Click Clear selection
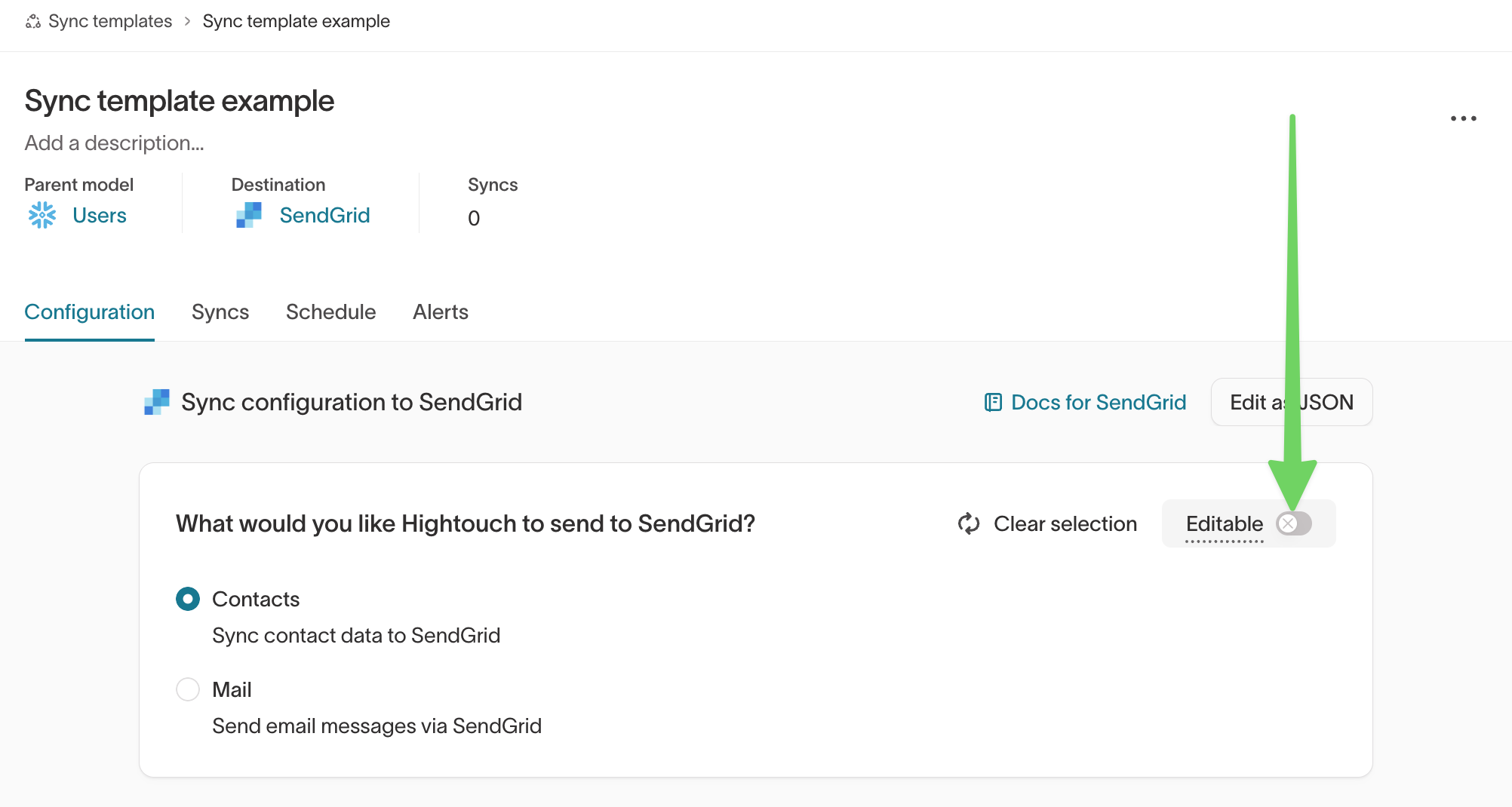Viewport: 1512px width, 807px height. tap(1065, 523)
